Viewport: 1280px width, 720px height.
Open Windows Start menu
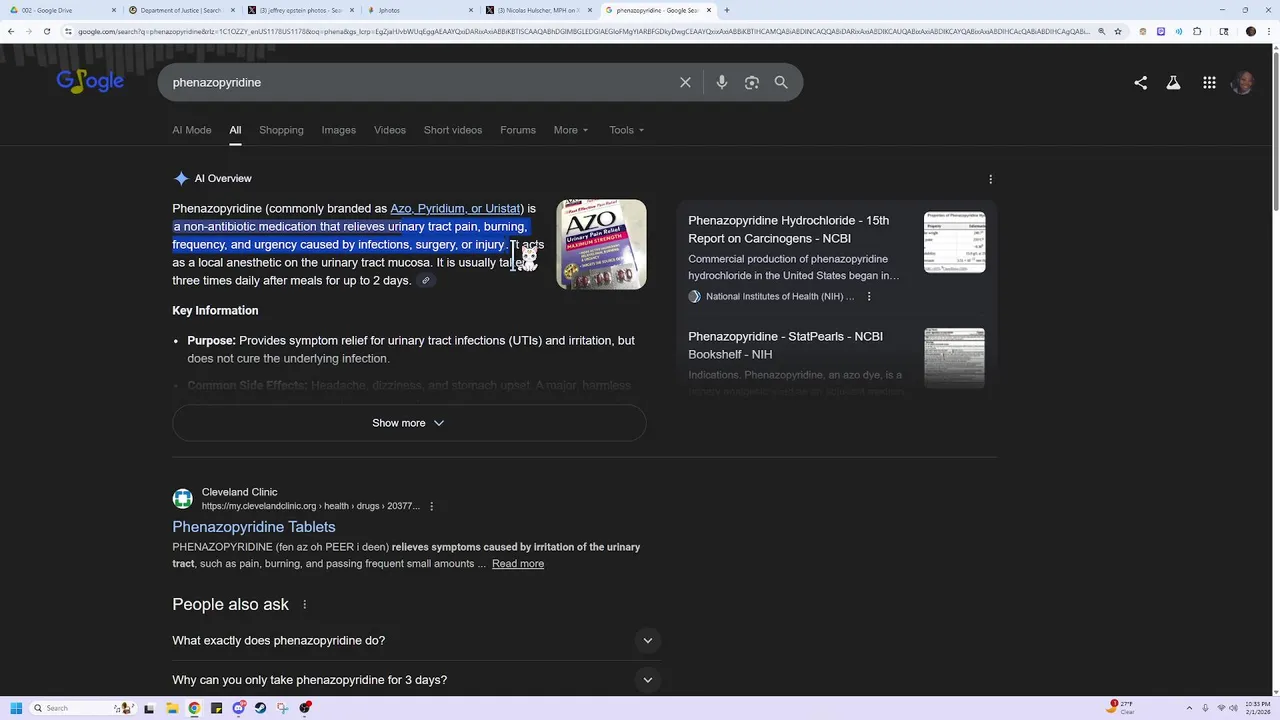[16, 708]
